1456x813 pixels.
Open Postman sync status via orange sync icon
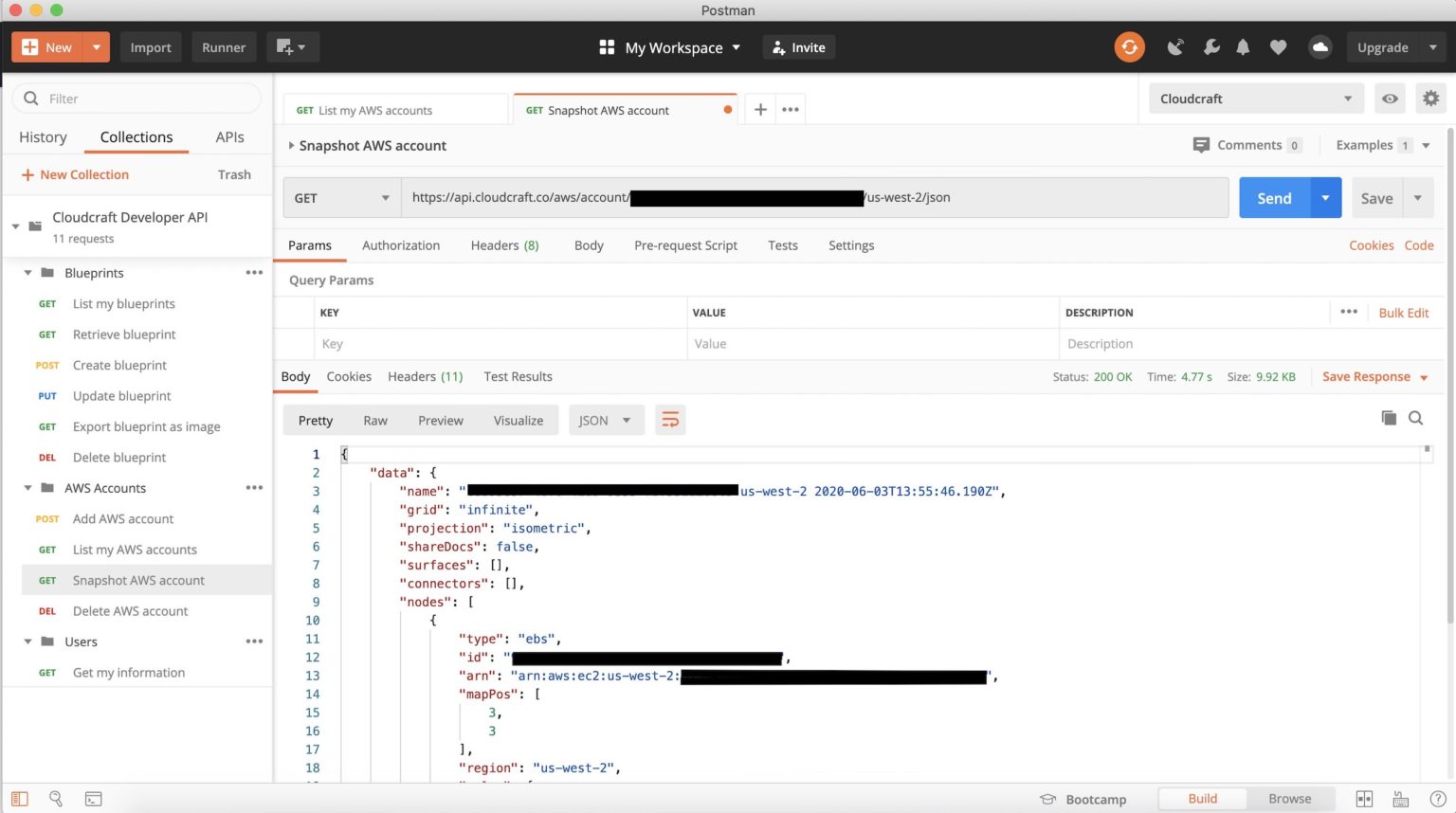tap(1129, 46)
